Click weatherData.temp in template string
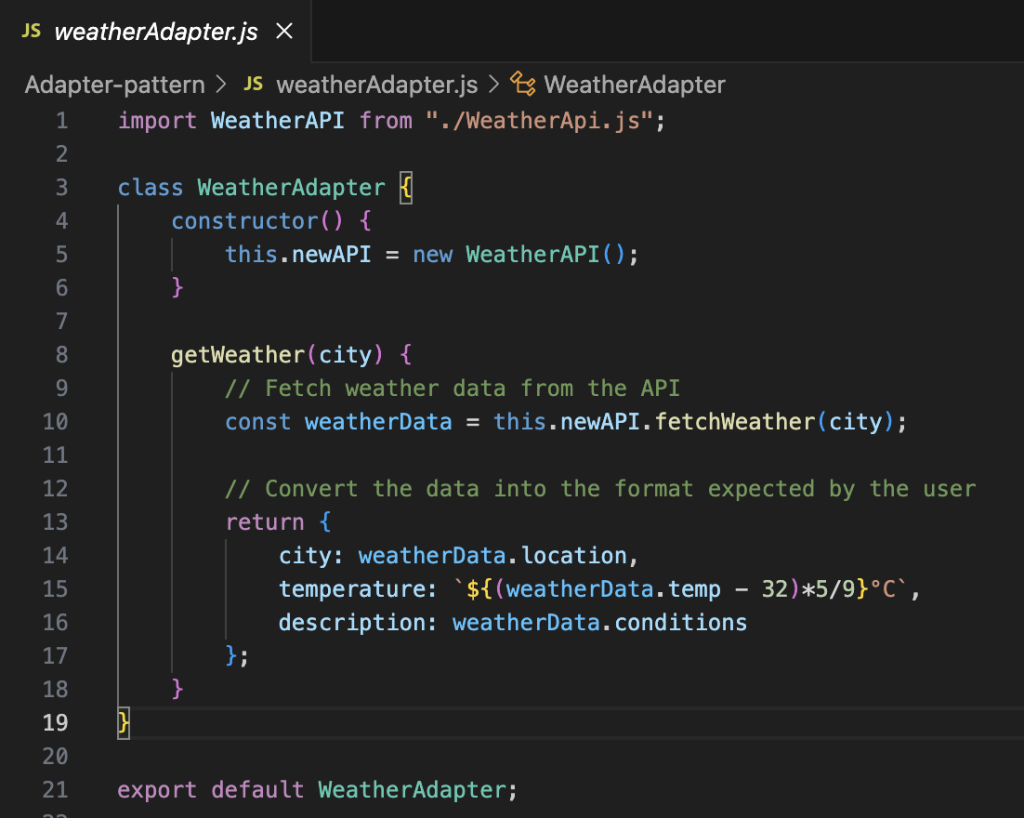 613,589
